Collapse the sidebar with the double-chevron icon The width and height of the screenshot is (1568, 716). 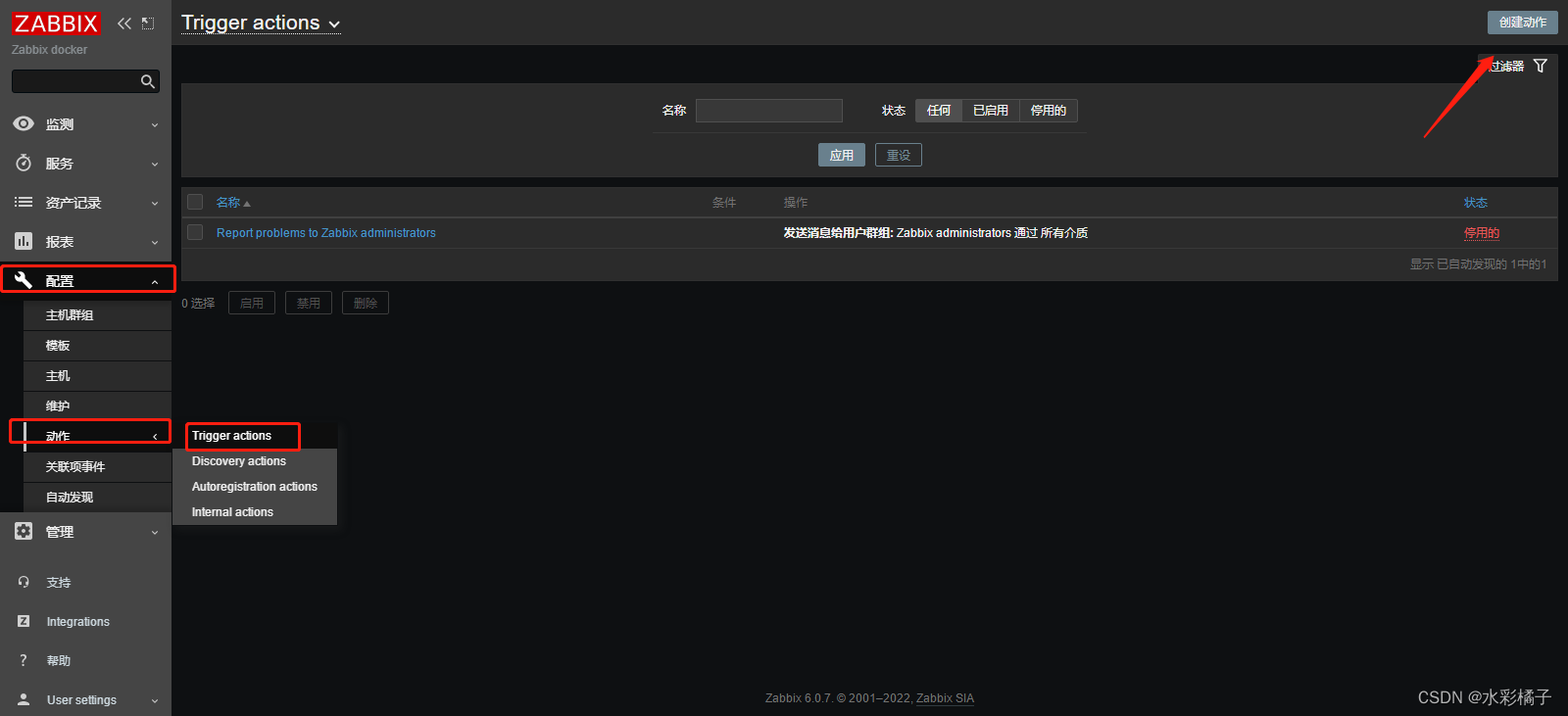[x=124, y=24]
